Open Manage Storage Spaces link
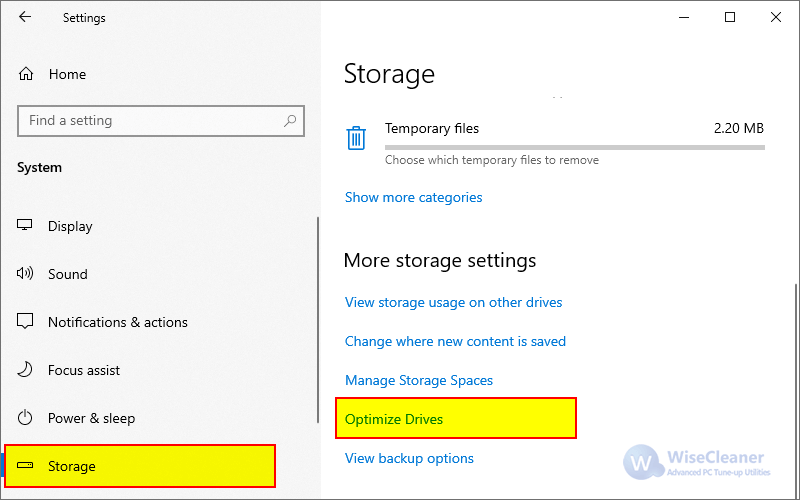 [x=419, y=381]
